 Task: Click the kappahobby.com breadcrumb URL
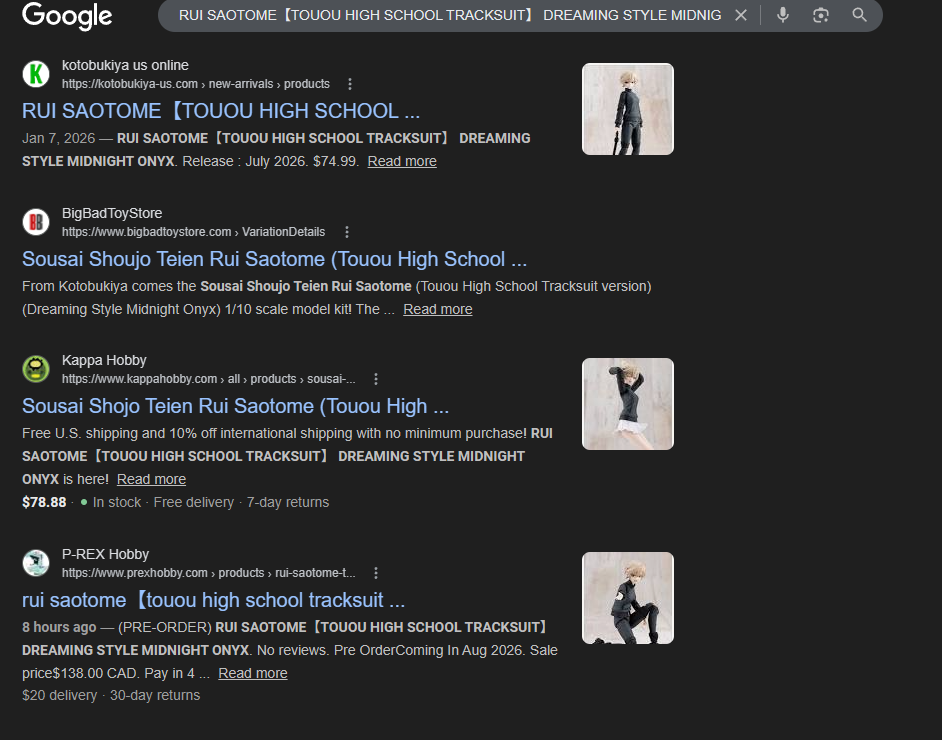coord(208,379)
